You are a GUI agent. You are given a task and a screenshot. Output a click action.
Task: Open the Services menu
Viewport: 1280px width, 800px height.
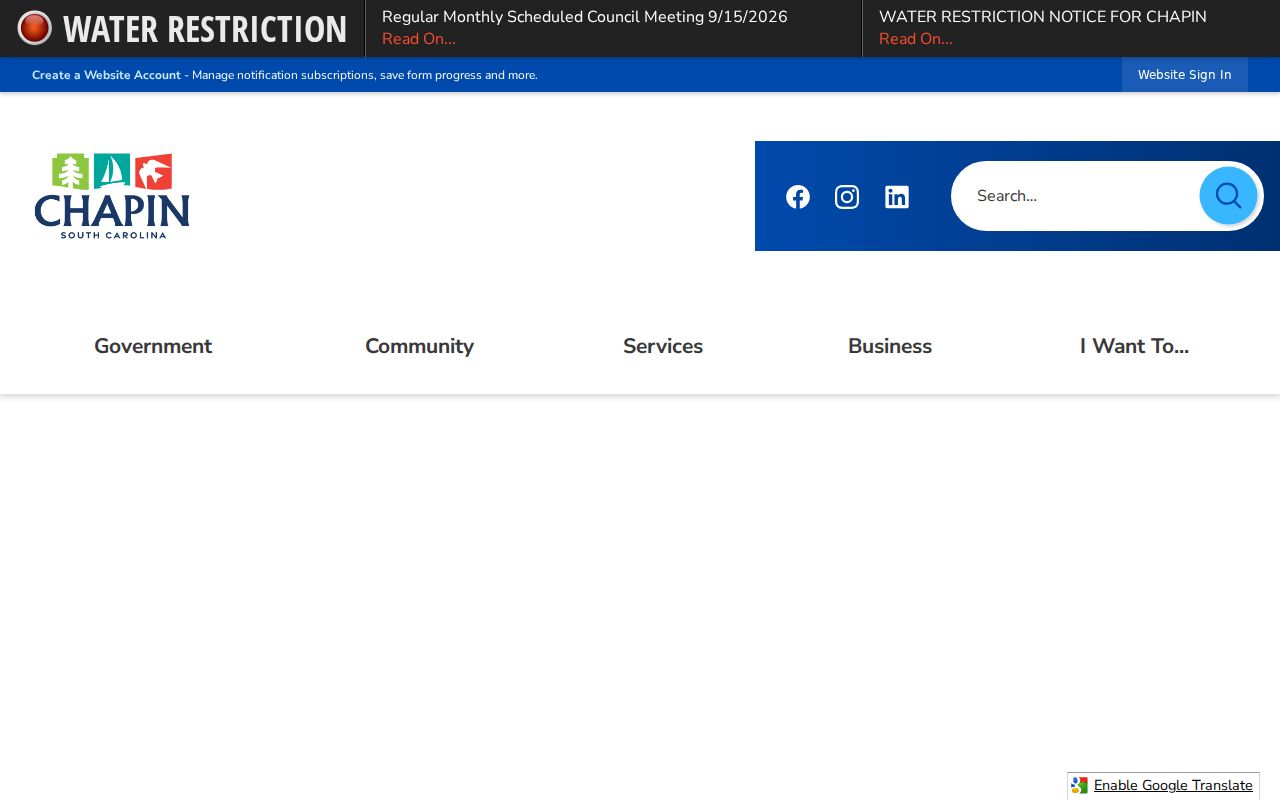[x=663, y=346]
